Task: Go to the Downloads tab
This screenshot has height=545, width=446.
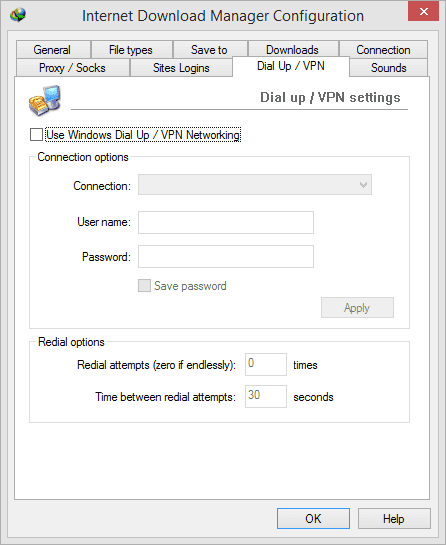Action: tap(293, 49)
